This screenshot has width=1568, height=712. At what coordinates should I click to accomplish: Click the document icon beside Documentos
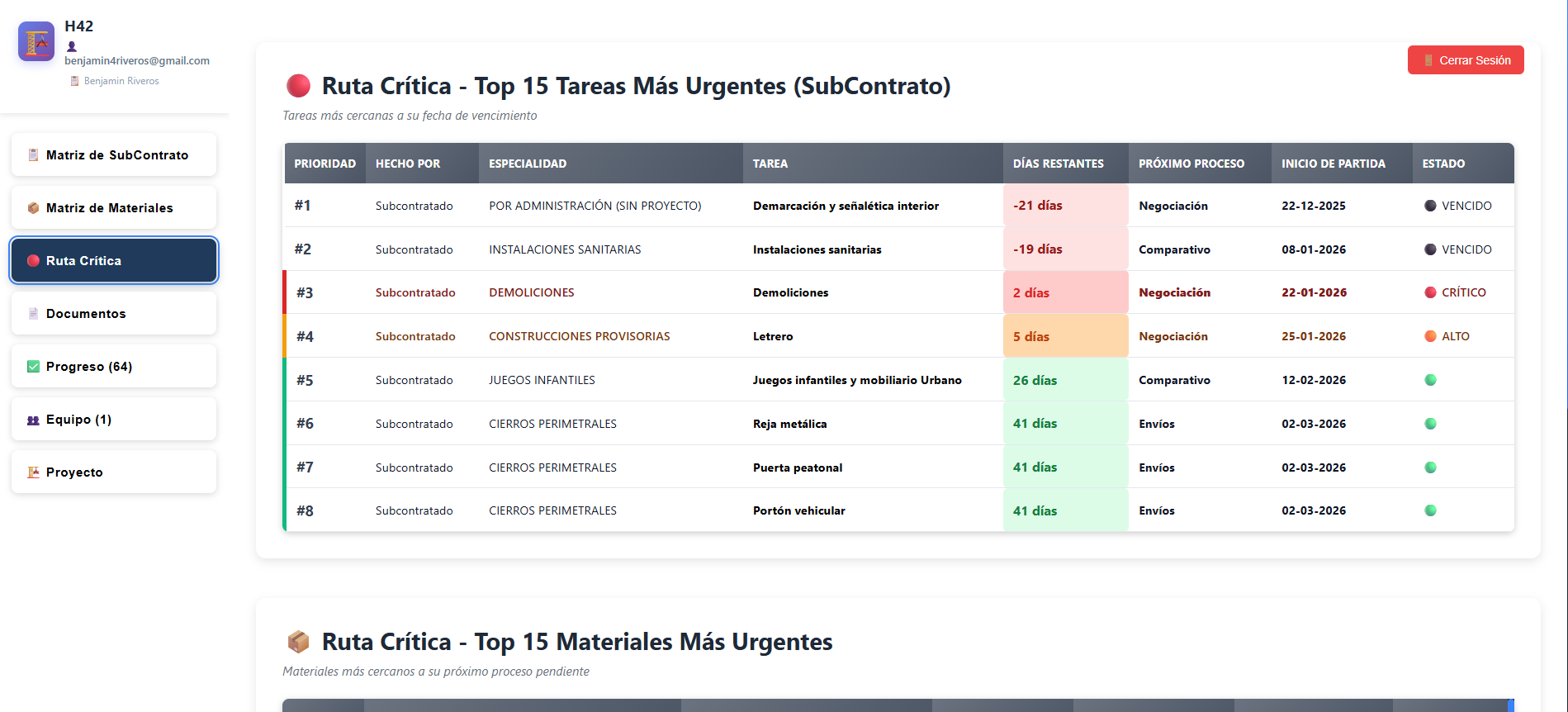[x=33, y=314]
